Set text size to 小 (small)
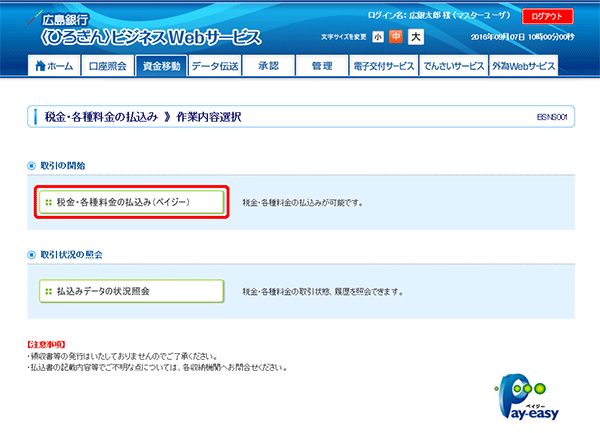The image size is (600, 433). (378, 37)
